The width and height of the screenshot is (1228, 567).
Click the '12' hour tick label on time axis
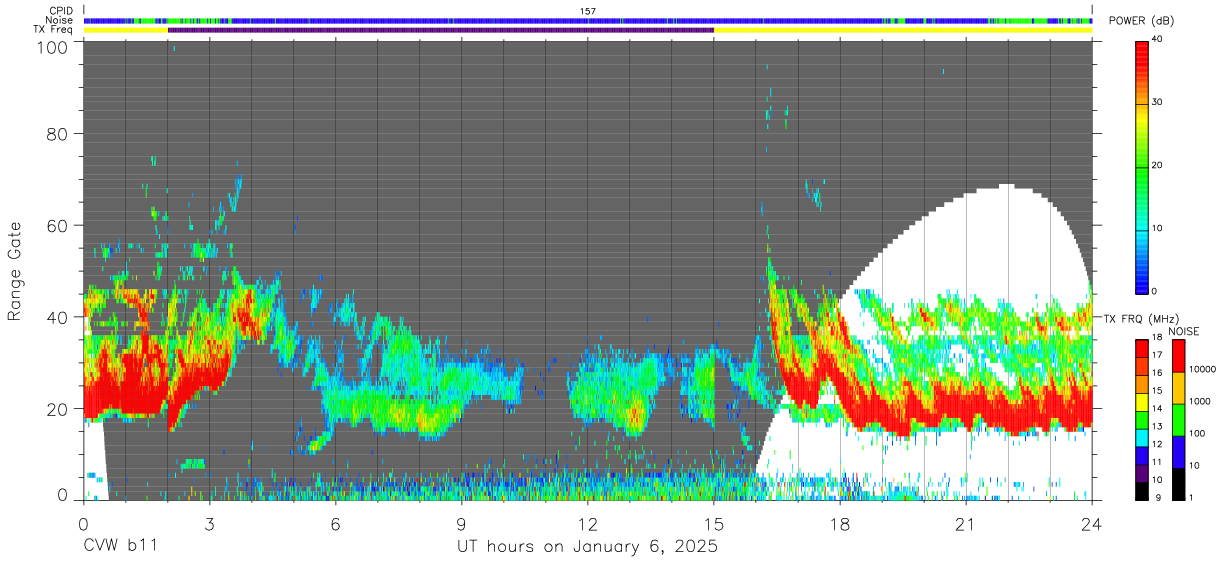pos(588,524)
